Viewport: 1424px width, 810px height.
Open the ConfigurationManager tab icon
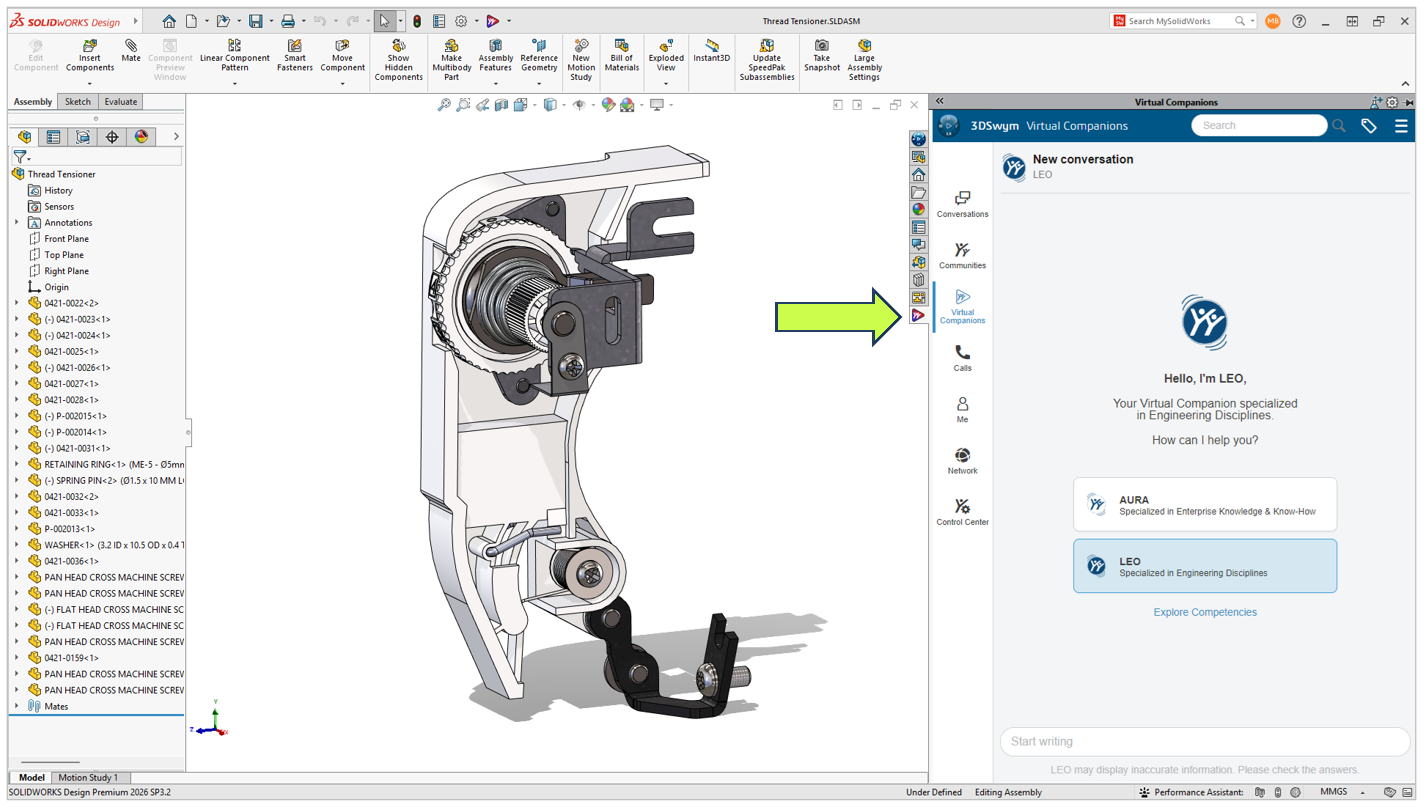(x=83, y=137)
